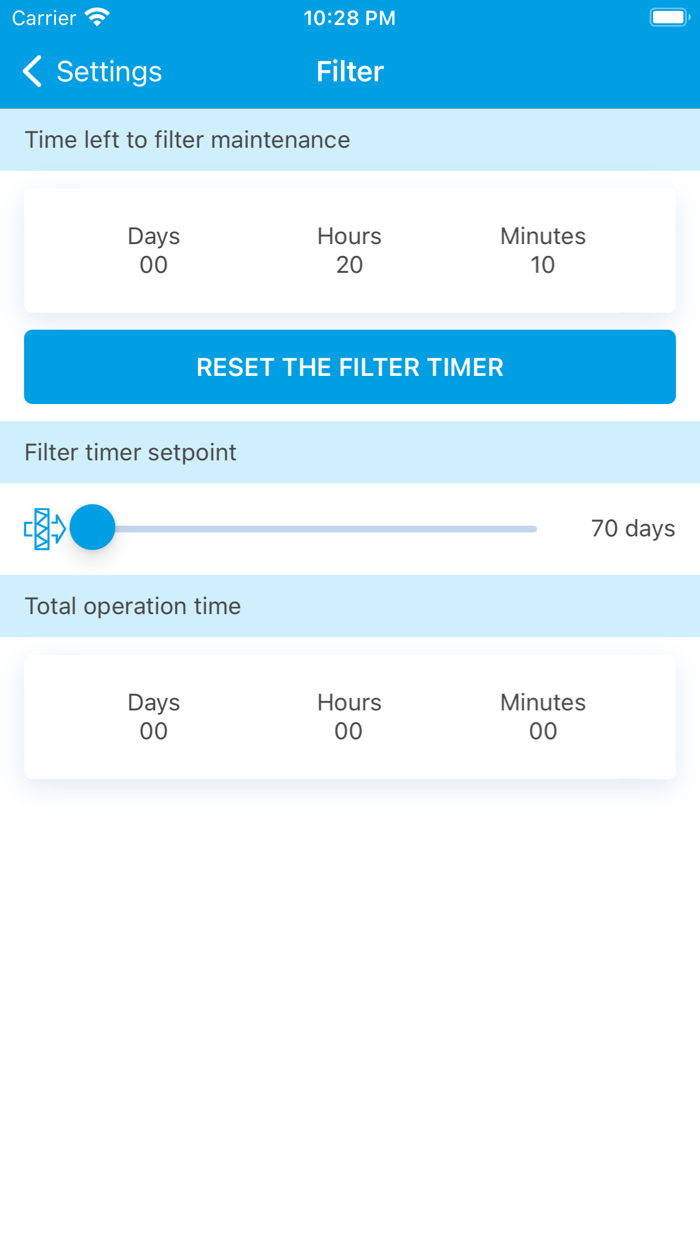This screenshot has width=700, height=1244.
Task: Tap the Hours value showing 20
Action: pyautogui.click(x=349, y=265)
